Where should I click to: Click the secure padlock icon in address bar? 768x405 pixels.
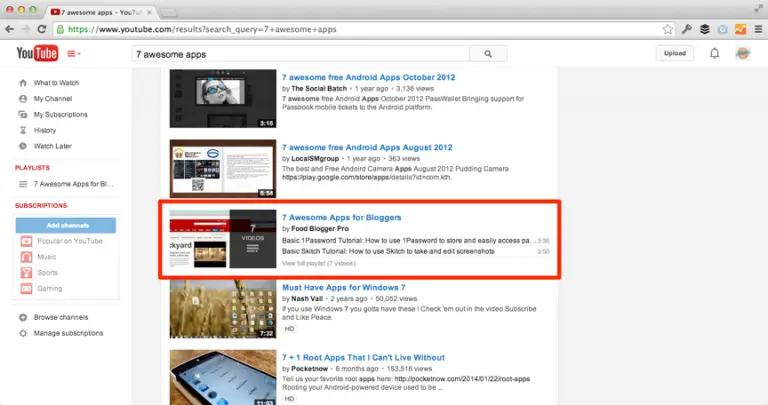[x=60, y=29]
